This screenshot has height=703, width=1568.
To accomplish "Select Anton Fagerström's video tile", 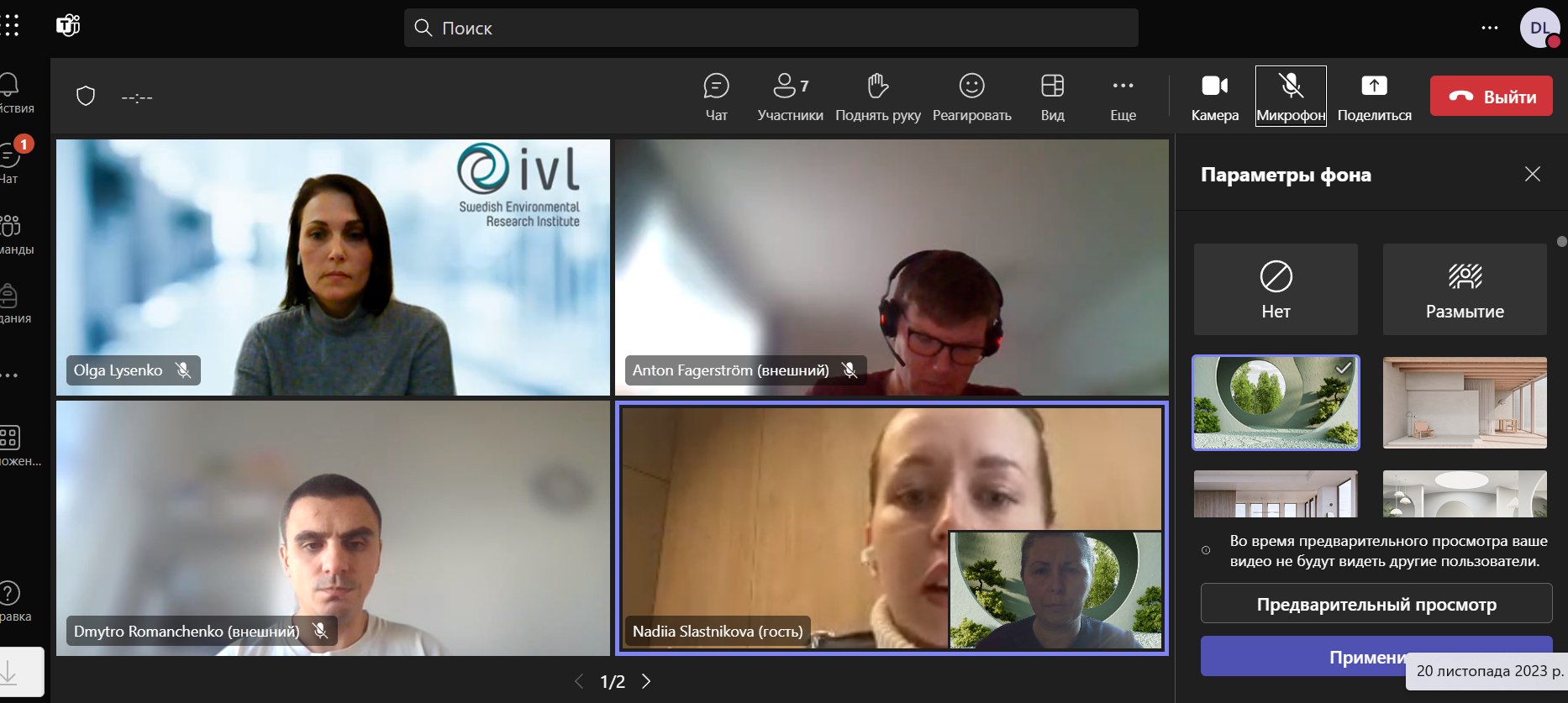I will tap(892, 267).
